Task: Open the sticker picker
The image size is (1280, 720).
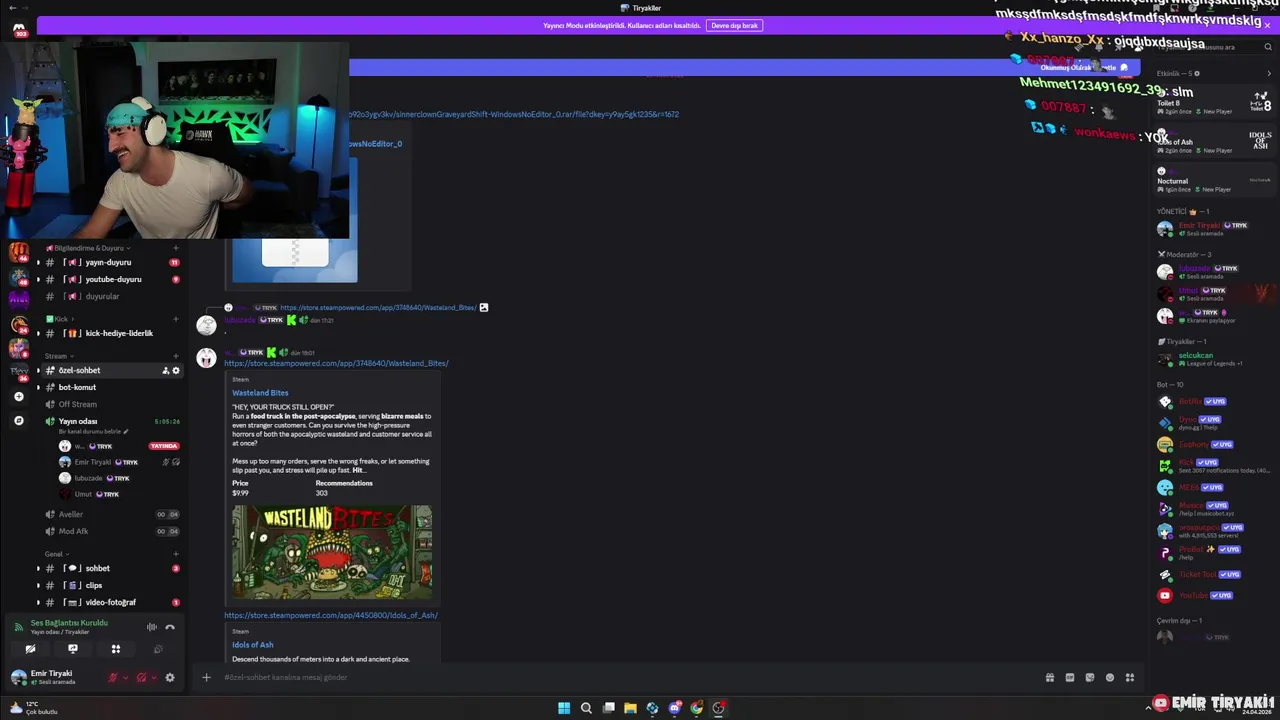Action: (1090, 677)
